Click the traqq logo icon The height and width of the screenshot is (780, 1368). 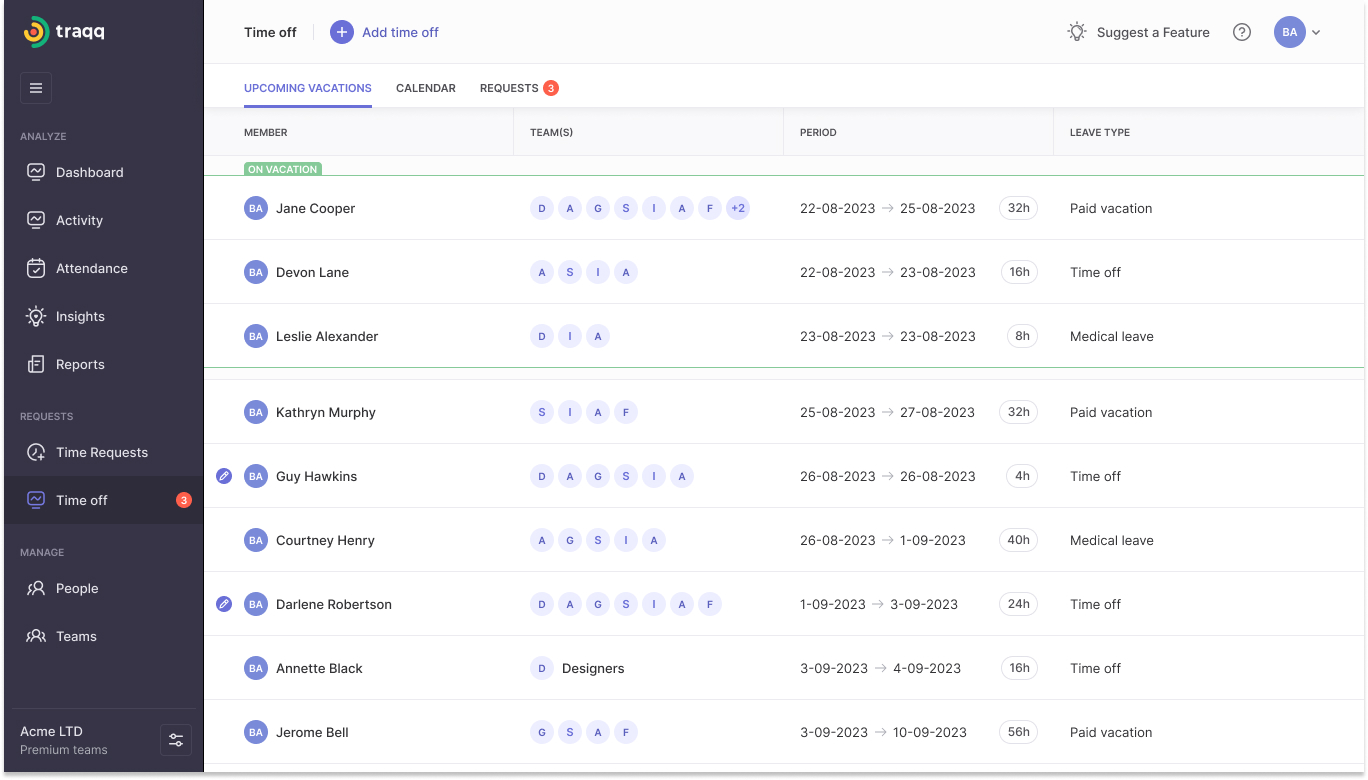(35, 32)
